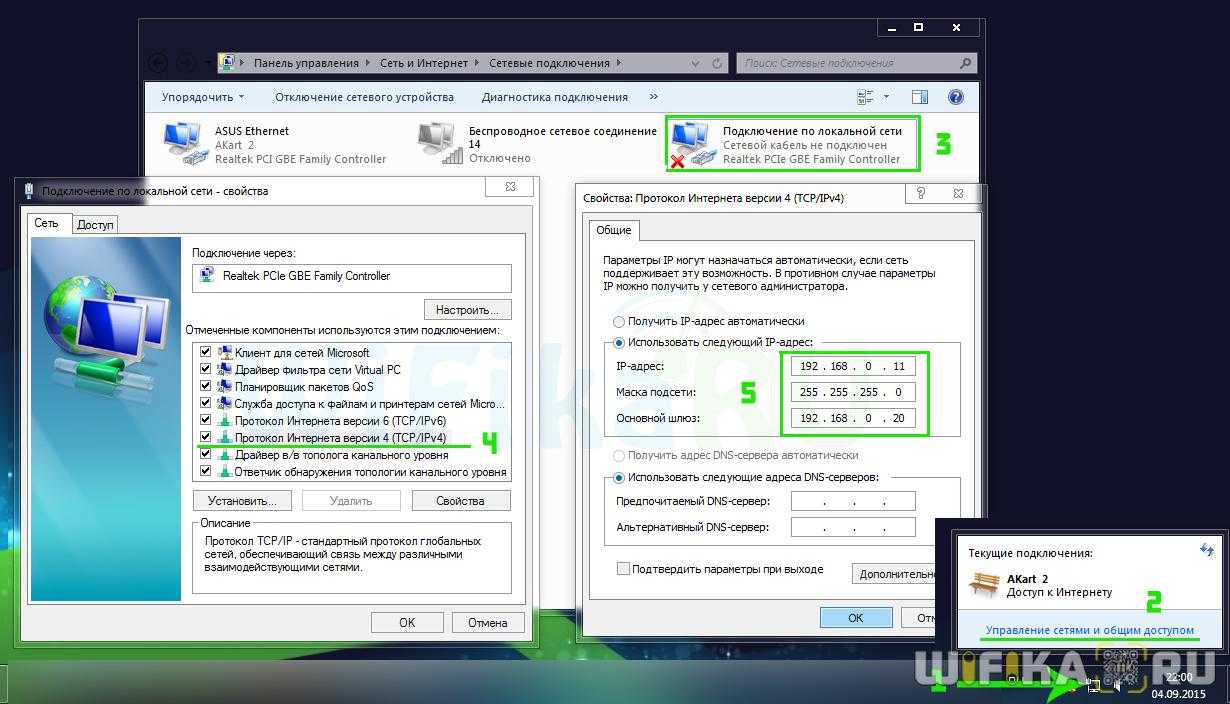Click the local area connection adapter icon
This screenshot has width=1230, height=704.
pyautogui.click(x=692, y=144)
